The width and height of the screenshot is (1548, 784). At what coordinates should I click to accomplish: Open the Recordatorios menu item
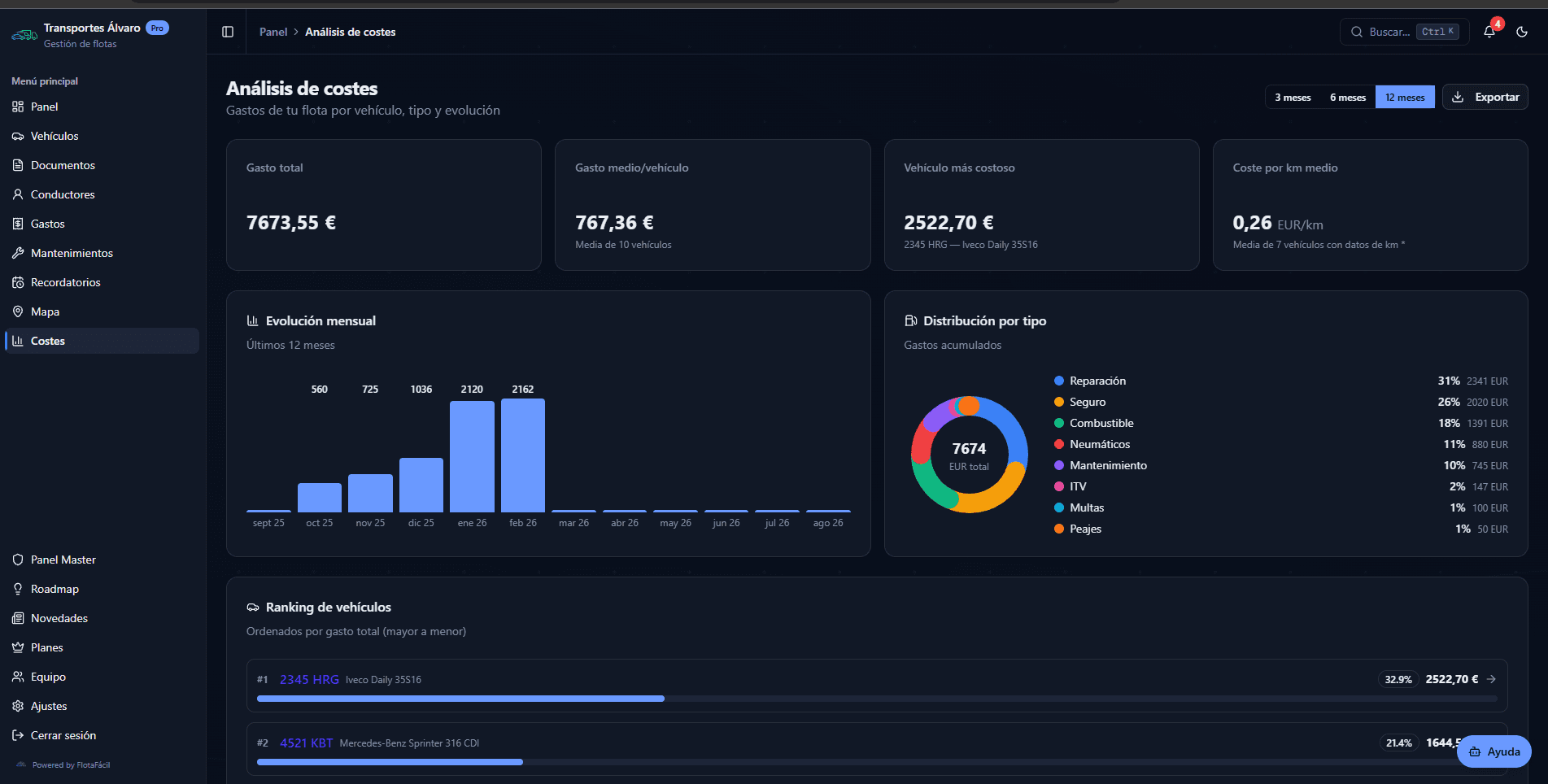[102, 282]
